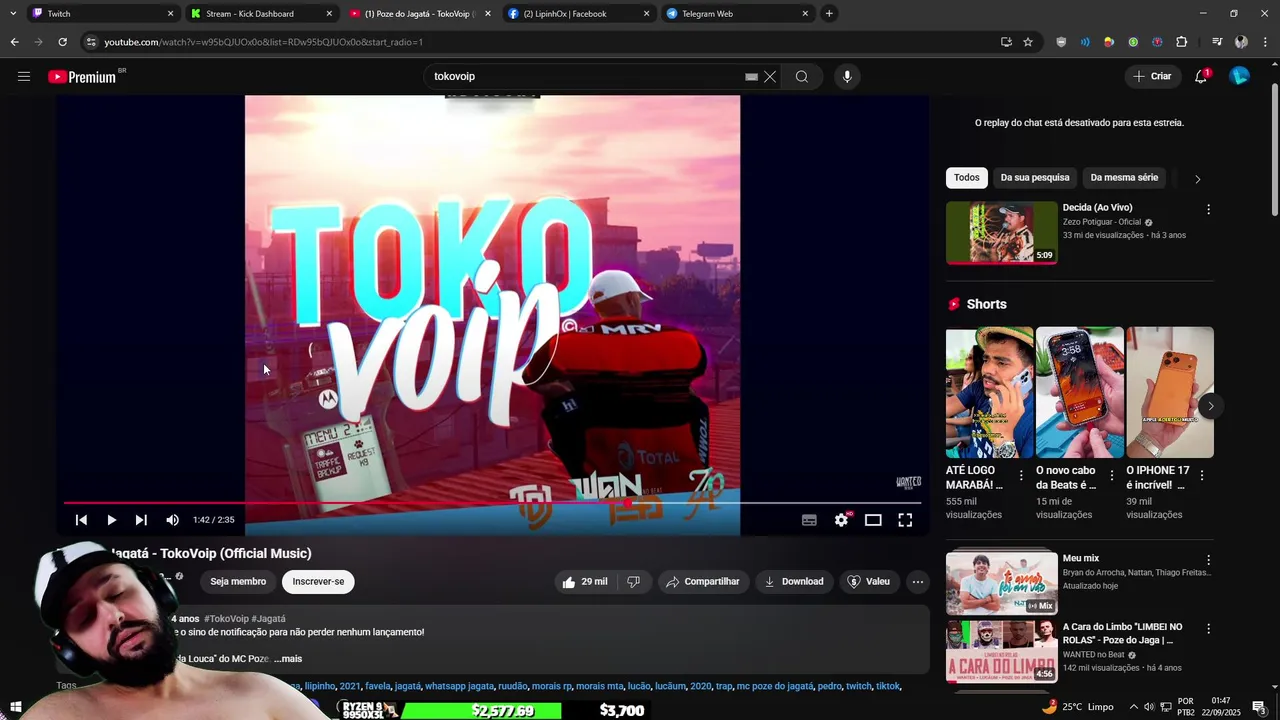Enter fullscreen mode
Image resolution: width=1280 pixels, height=720 pixels.
coord(905,520)
